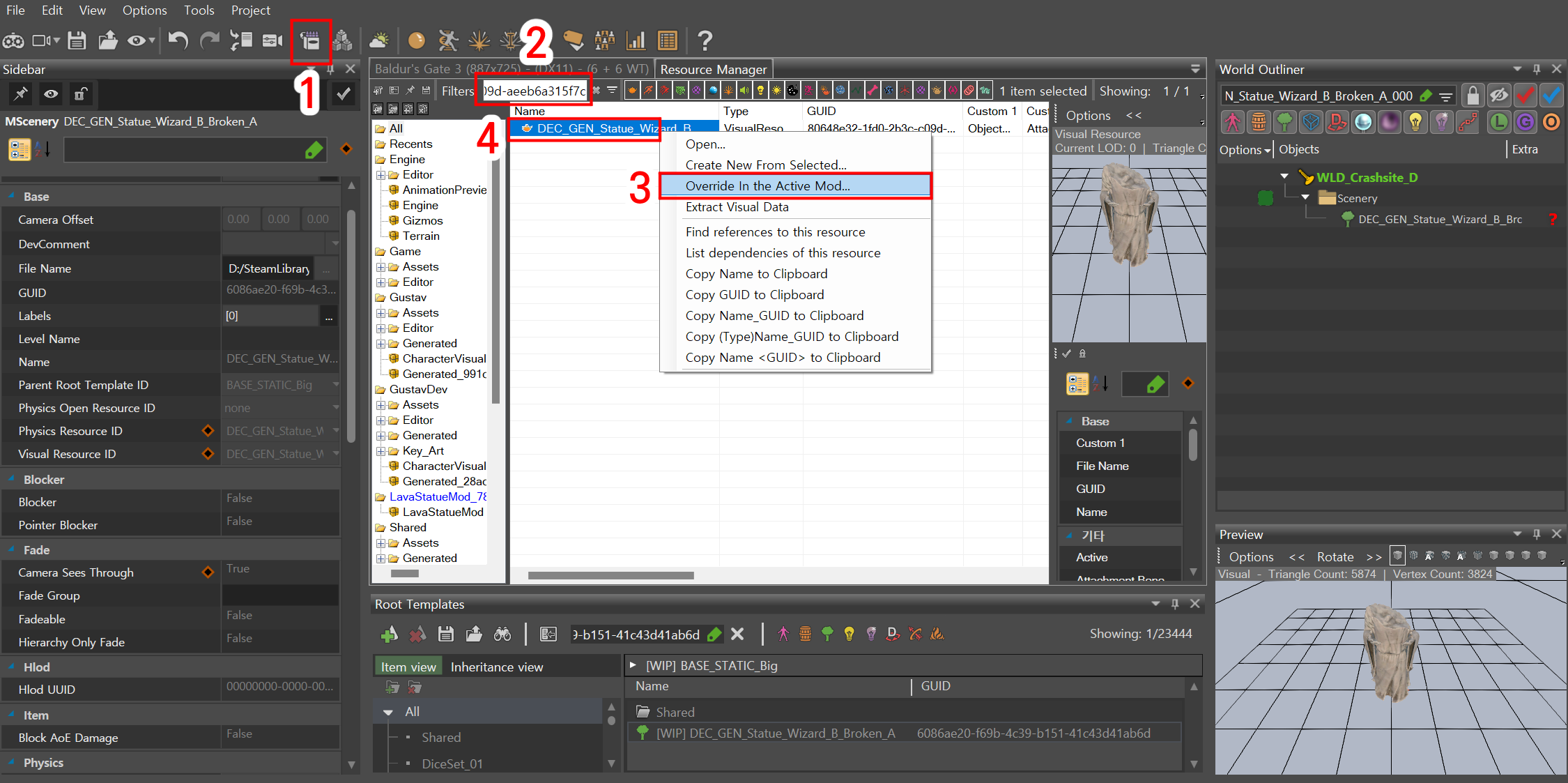Click the Labels ellipsis button

pos(328,317)
